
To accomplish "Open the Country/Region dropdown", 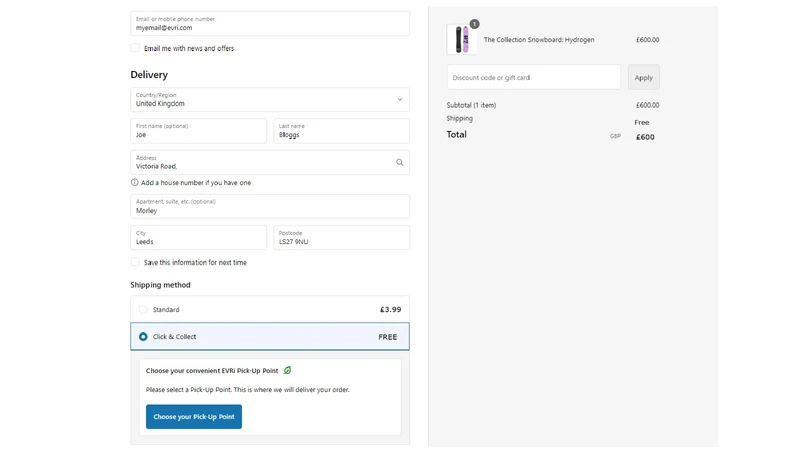I will coord(270,99).
